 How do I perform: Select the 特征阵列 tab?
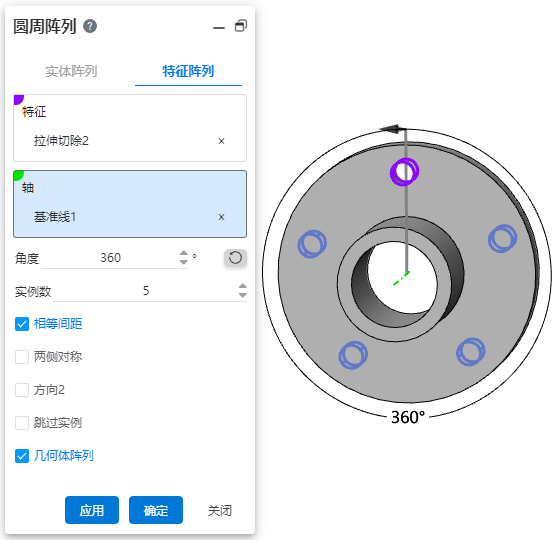(188, 71)
